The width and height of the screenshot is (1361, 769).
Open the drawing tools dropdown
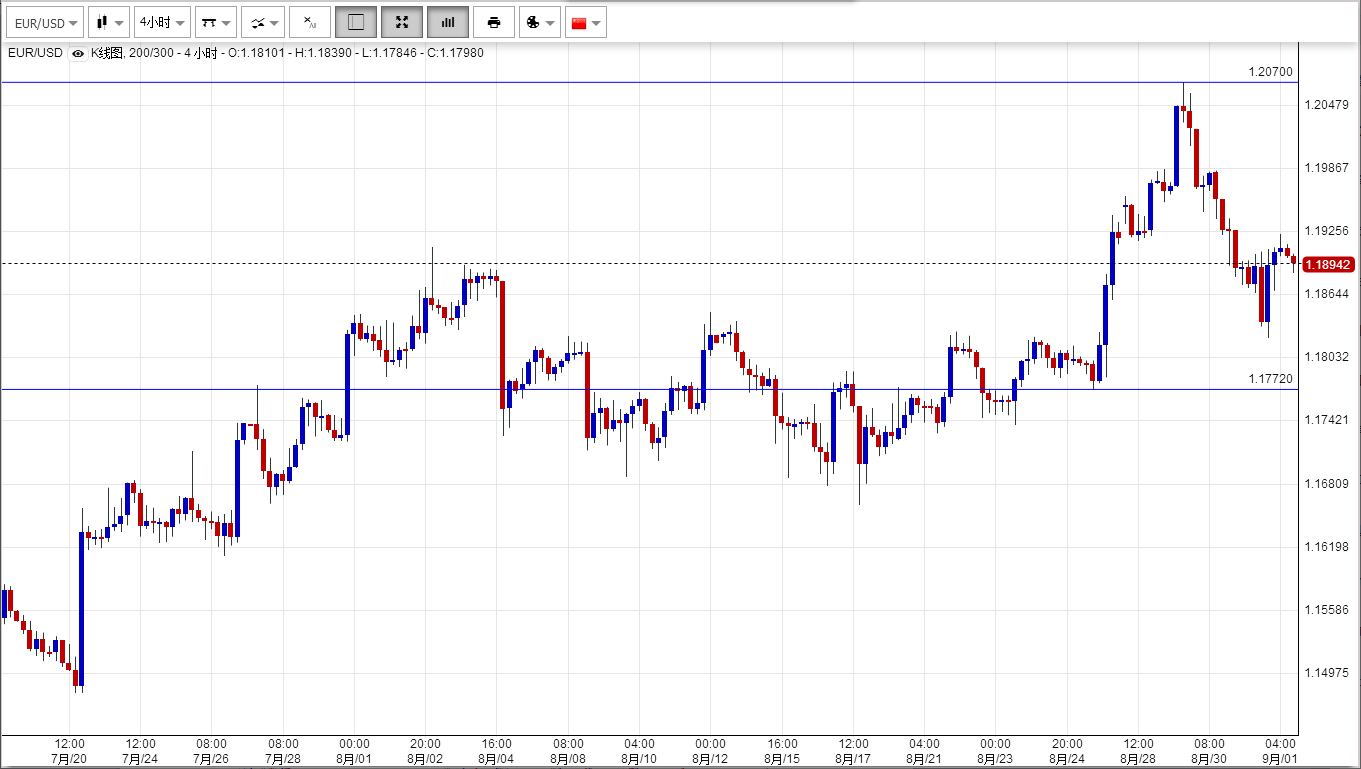[215, 22]
